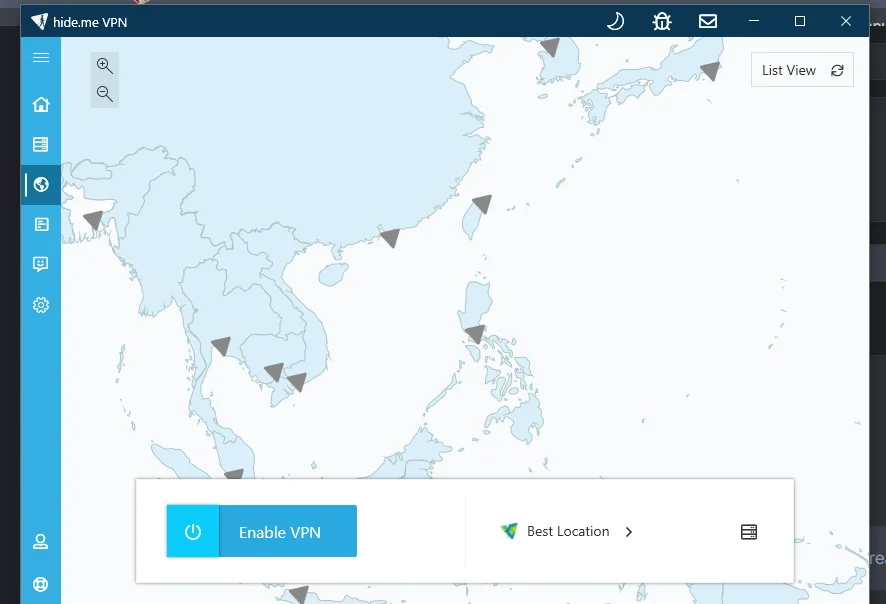Viewport: 886px width, 604px height.
Task: Click the server list icon in connection panel
Action: coord(749,532)
